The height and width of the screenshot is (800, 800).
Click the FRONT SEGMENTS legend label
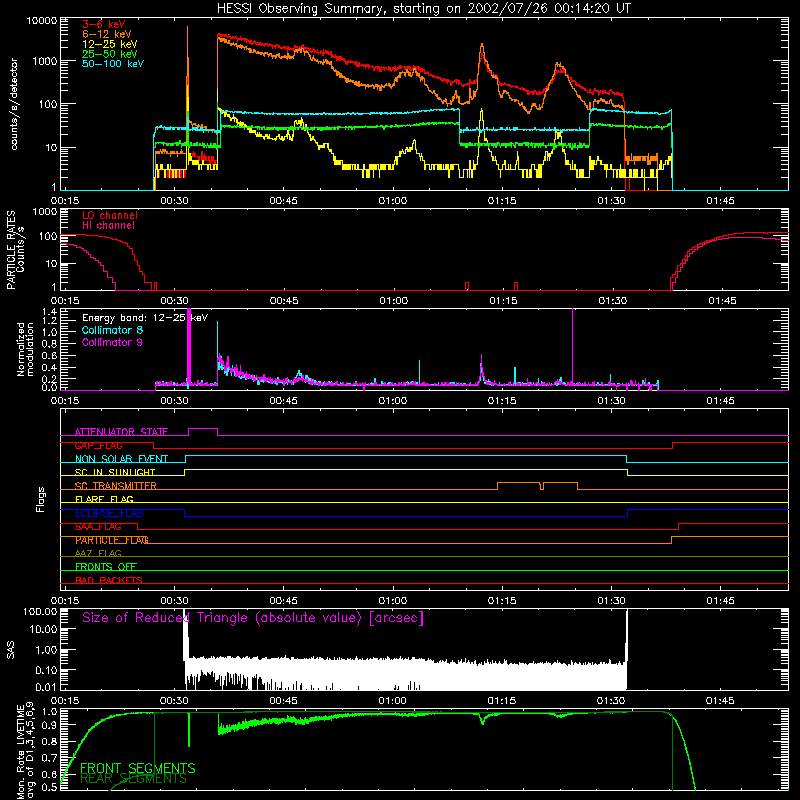pyautogui.click(x=138, y=768)
